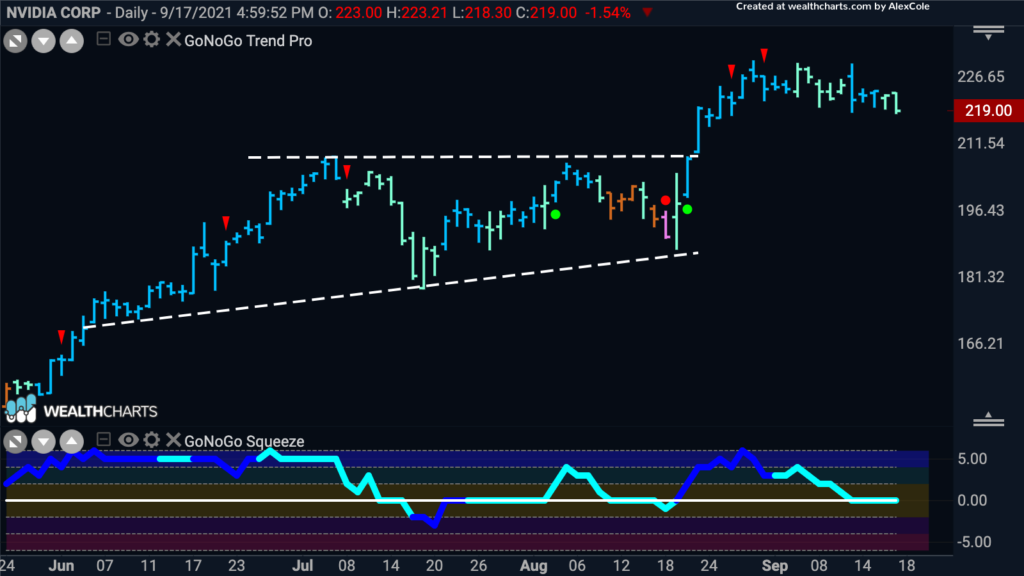Open GoNoGo Trend Pro settings gear
The width and height of the screenshot is (1024, 576).
click(x=152, y=39)
